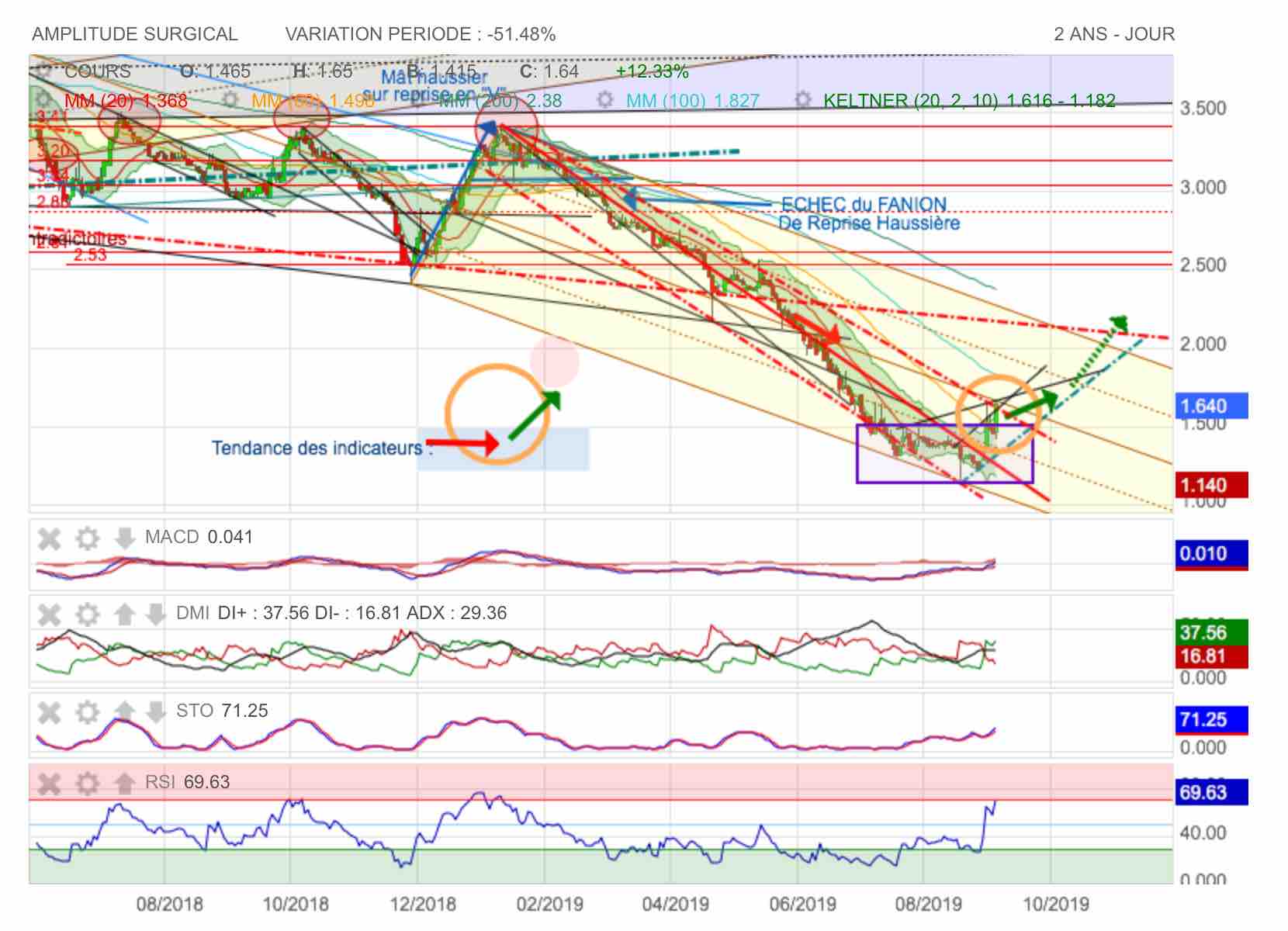Image resolution: width=1288 pixels, height=931 pixels.
Task: Click the 10/2019 date axis label
Action: (x=1055, y=904)
